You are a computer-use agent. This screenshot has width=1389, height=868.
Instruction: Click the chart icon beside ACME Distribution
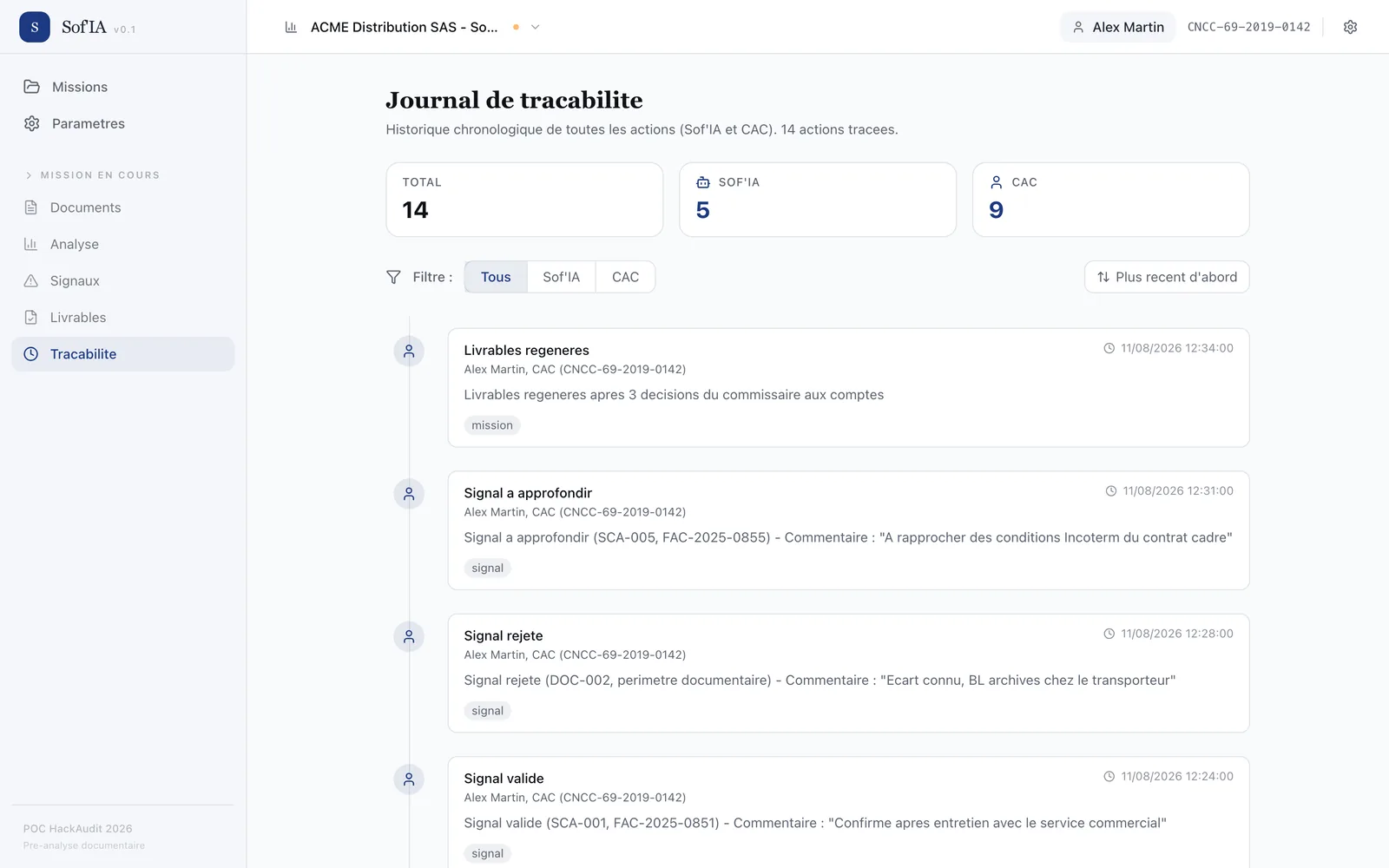pos(291,27)
